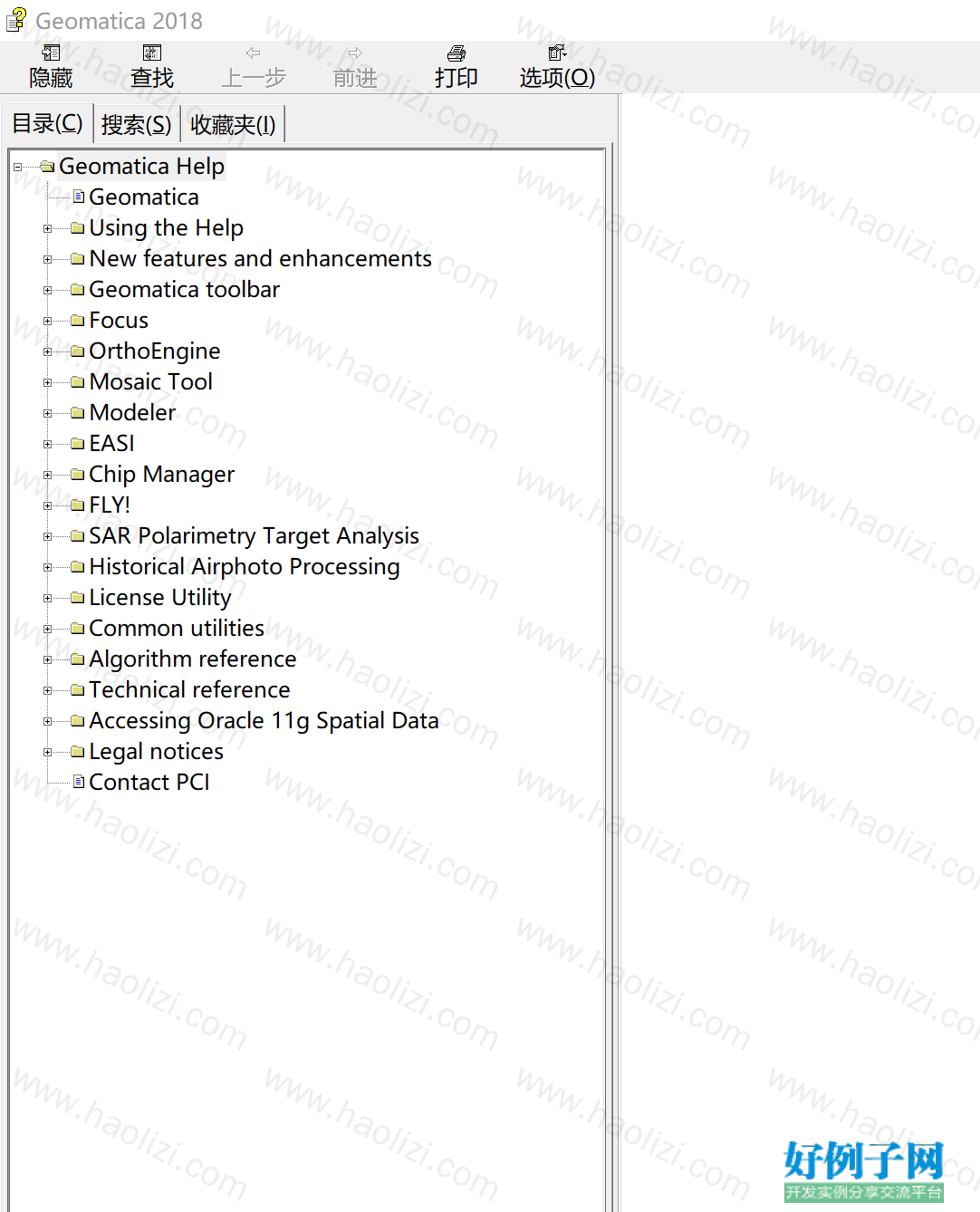Image resolution: width=980 pixels, height=1212 pixels.
Task: Select the 'Legal notices' tree label
Action: (156, 752)
